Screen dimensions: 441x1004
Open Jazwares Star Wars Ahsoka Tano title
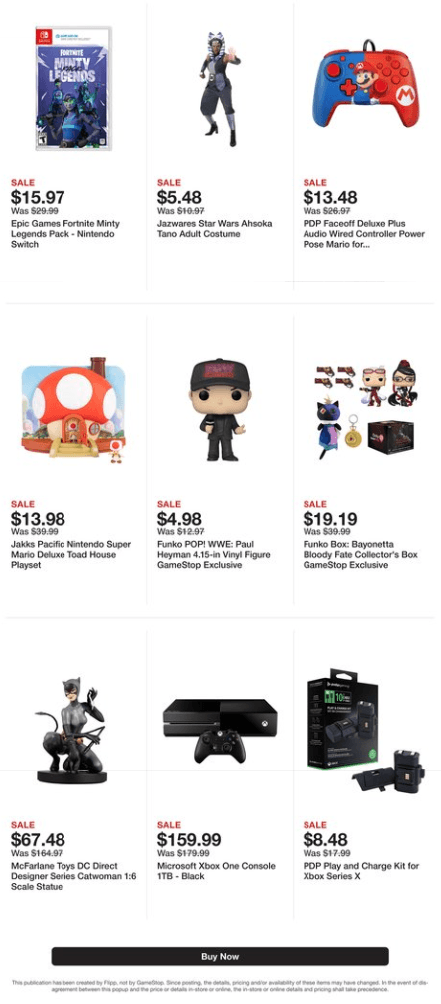coord(214,229)
